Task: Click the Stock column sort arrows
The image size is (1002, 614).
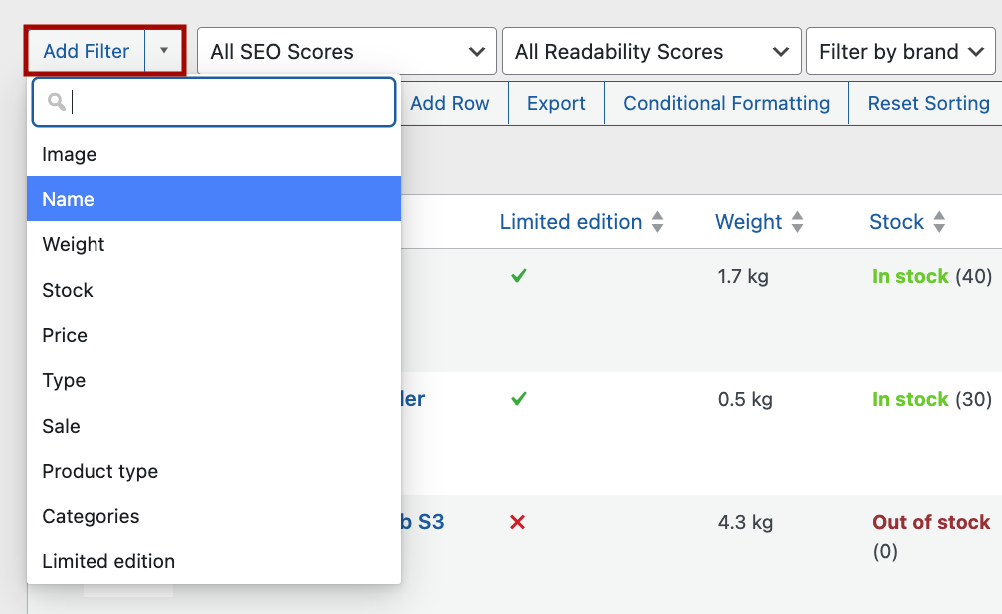Action: coord(939,222)
